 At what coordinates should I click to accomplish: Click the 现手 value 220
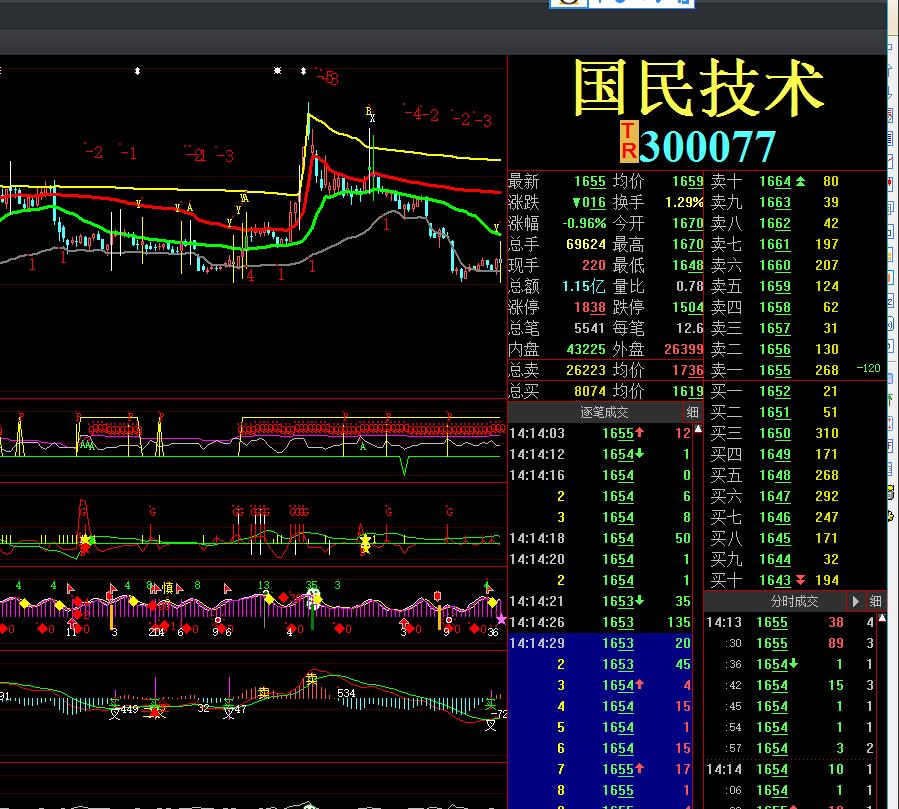coord(594,265)
